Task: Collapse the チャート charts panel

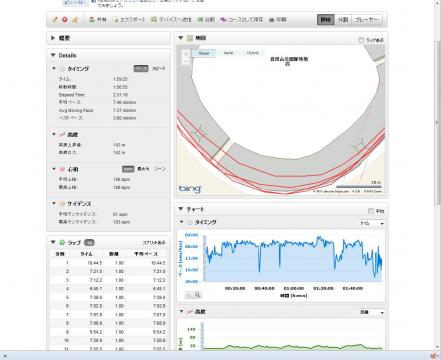Action: coord(181,209)
